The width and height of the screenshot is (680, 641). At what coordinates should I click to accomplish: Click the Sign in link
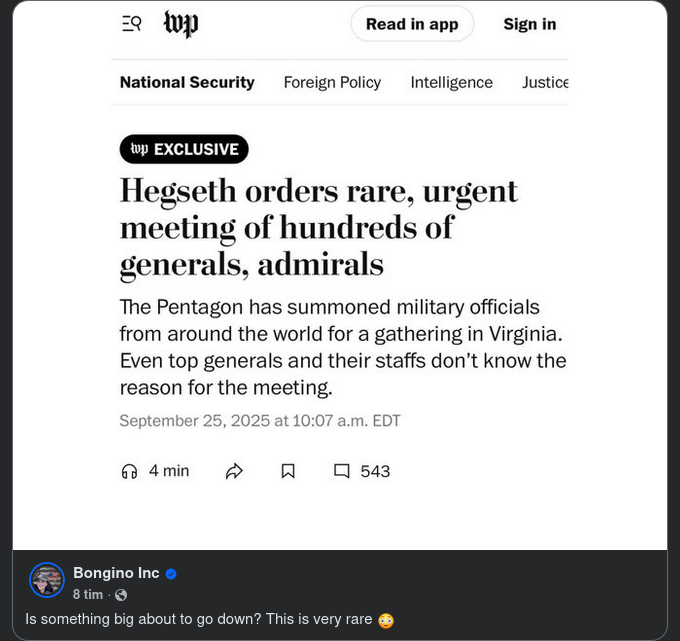click(x=529, y=24)
